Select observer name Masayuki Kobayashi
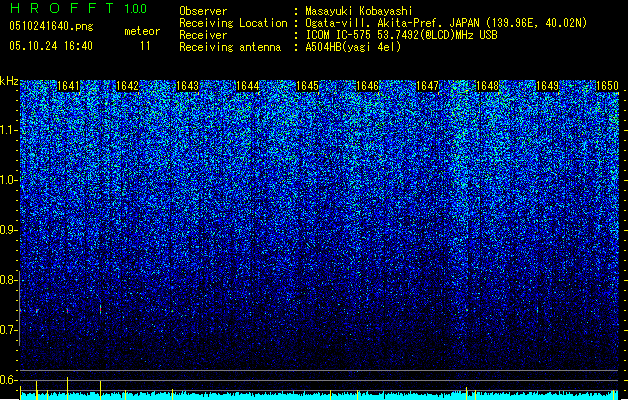Image resolution: width=629 pixels, height=400 pixels. click(x=359, y=11)
